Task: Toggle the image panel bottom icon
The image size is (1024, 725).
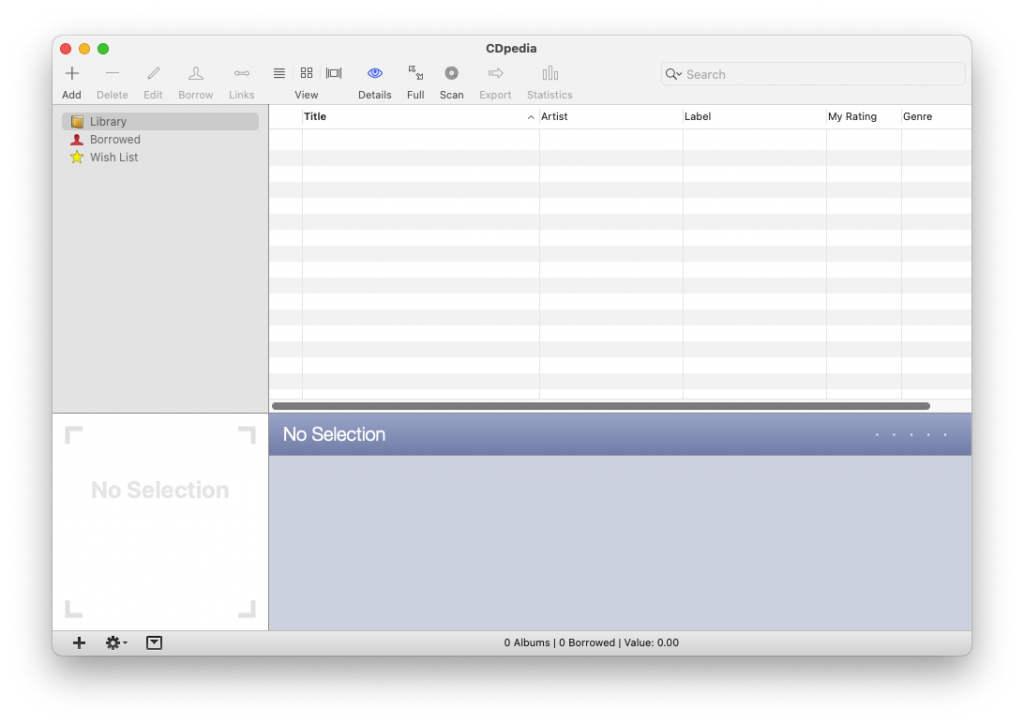Action: [154, 643]
